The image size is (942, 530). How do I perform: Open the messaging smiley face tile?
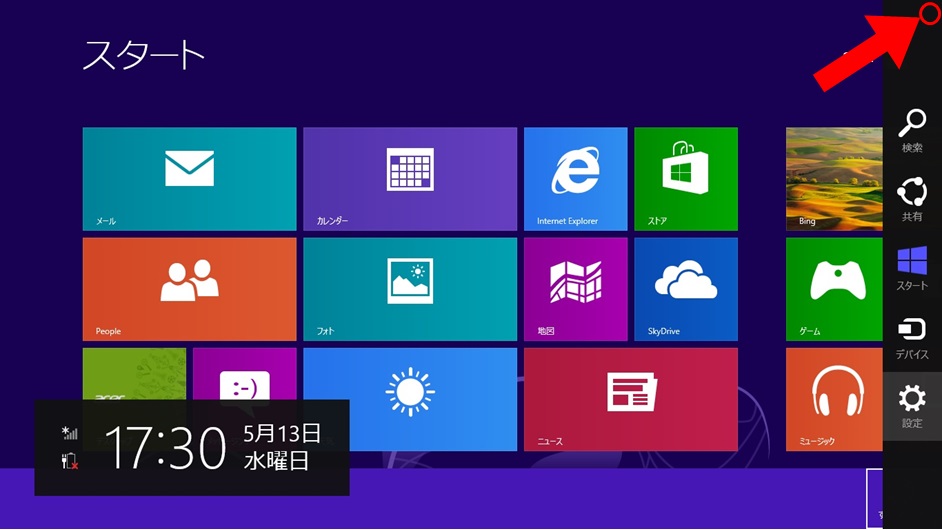245,374
